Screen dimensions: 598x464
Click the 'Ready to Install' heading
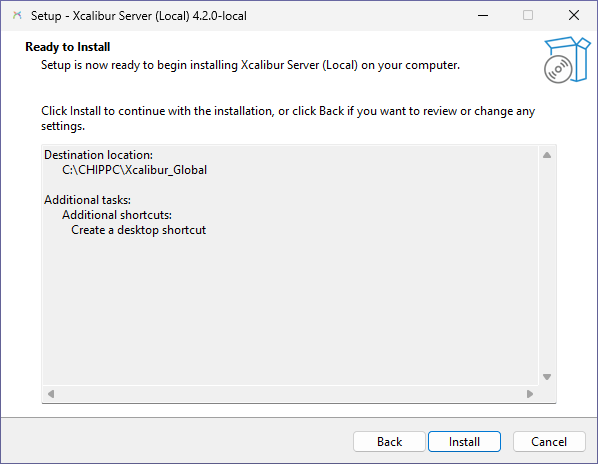68,47
